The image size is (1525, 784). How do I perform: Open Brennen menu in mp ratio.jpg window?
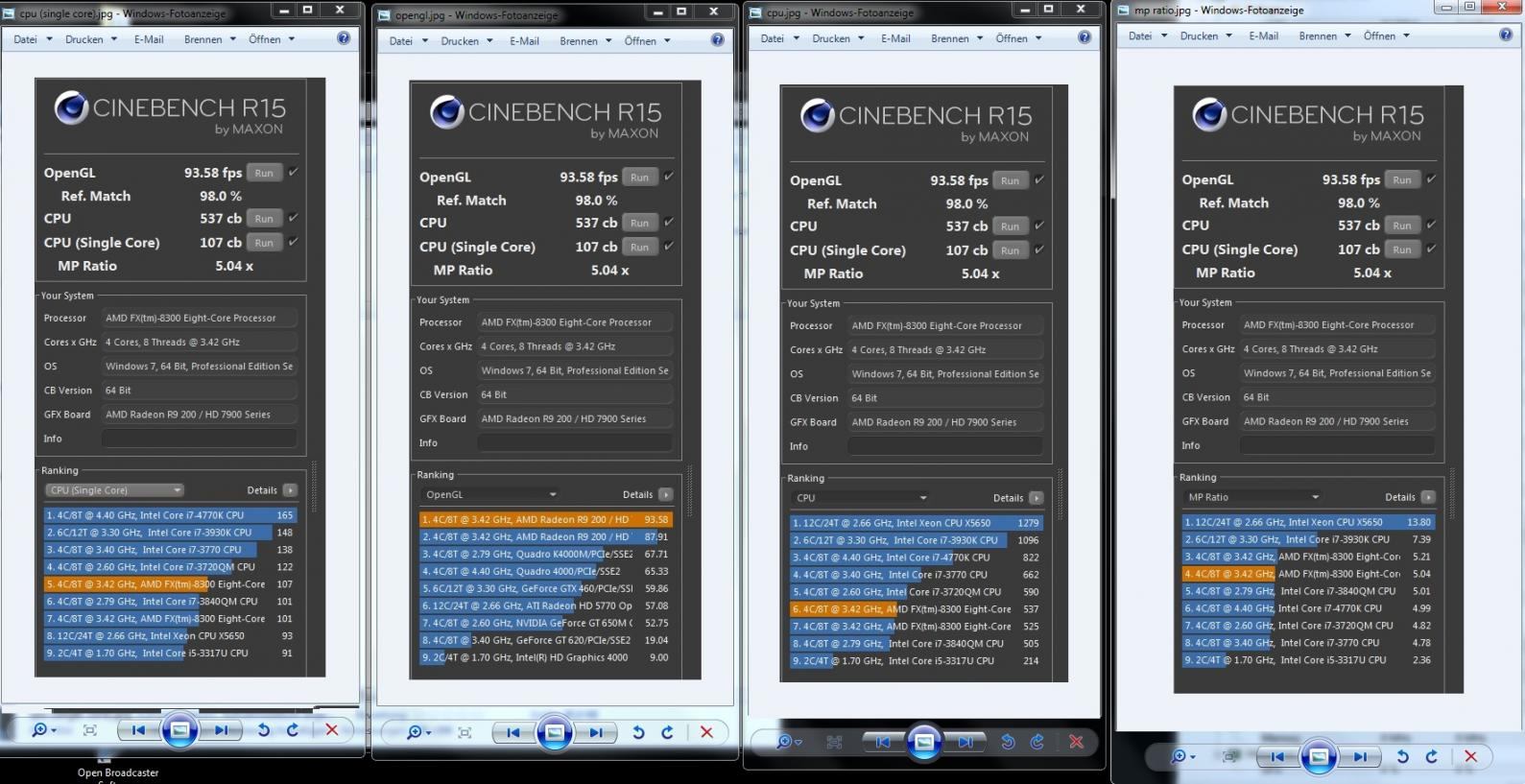pyautogui.click(x=1318, y=36)
